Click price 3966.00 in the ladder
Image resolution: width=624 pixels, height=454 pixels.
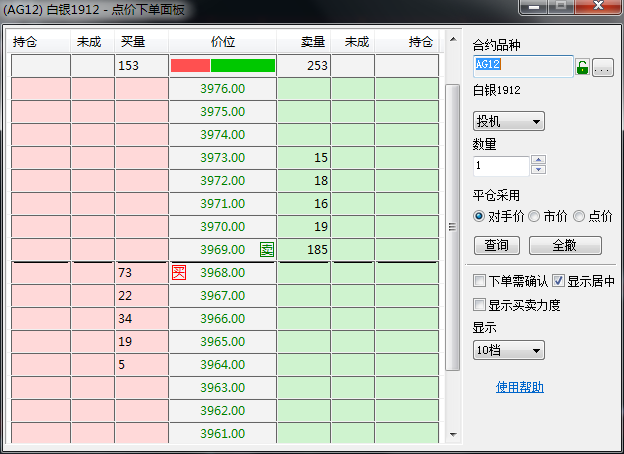click(x=222, y=319)
